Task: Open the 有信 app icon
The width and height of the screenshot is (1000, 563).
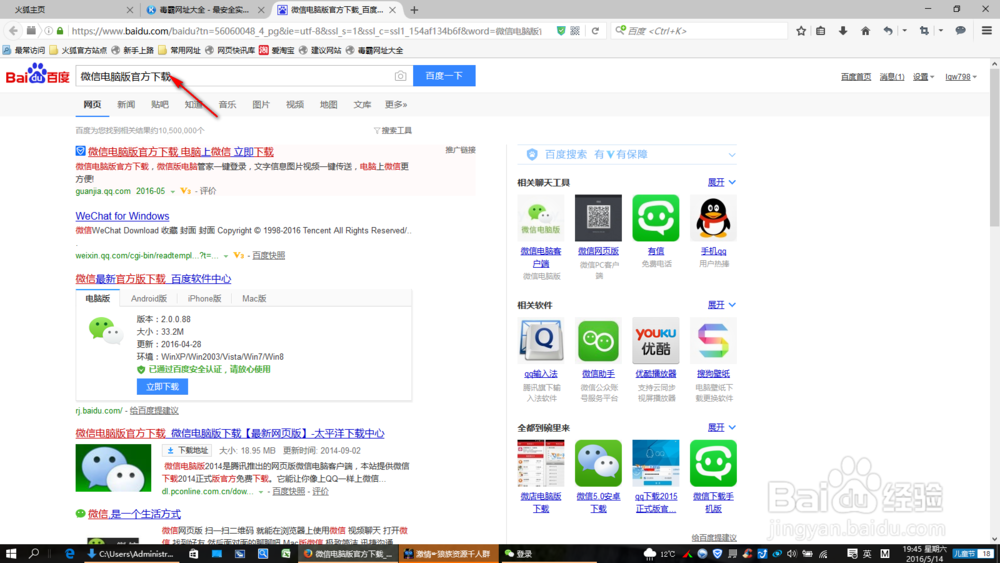Action: point(656,218)
